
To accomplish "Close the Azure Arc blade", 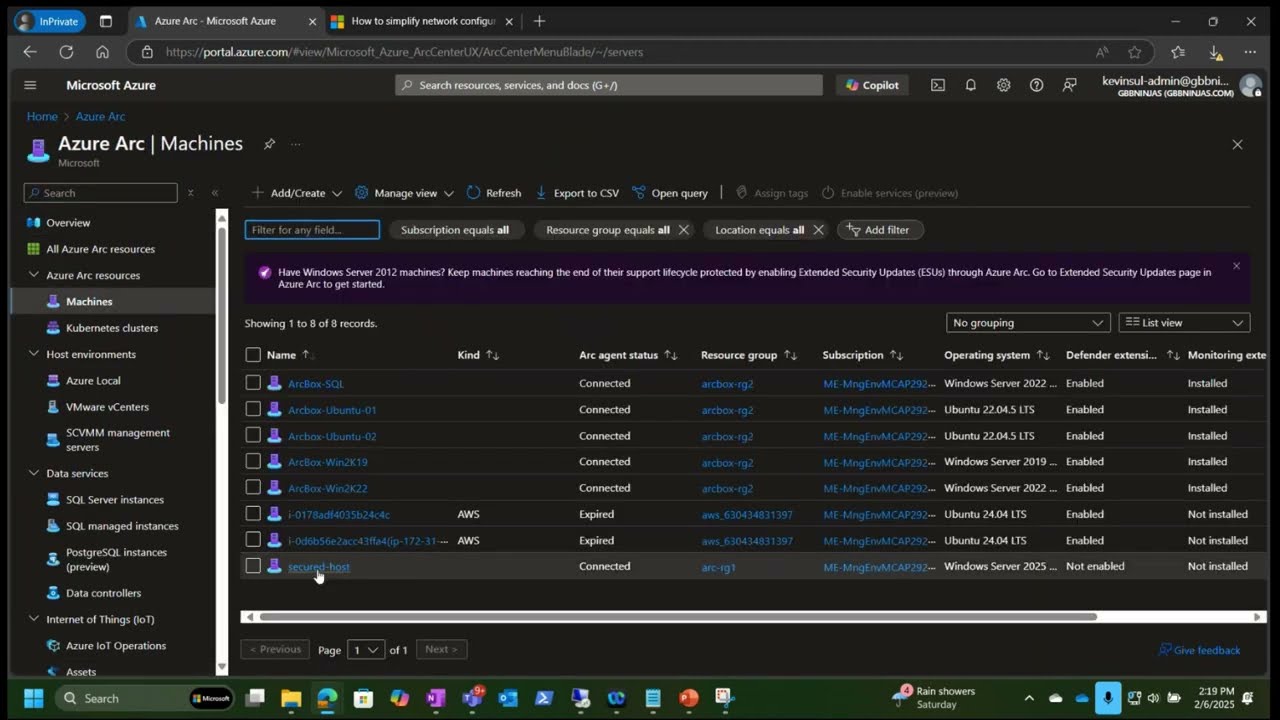I will pyautogui.click(x=1237, y=144).
